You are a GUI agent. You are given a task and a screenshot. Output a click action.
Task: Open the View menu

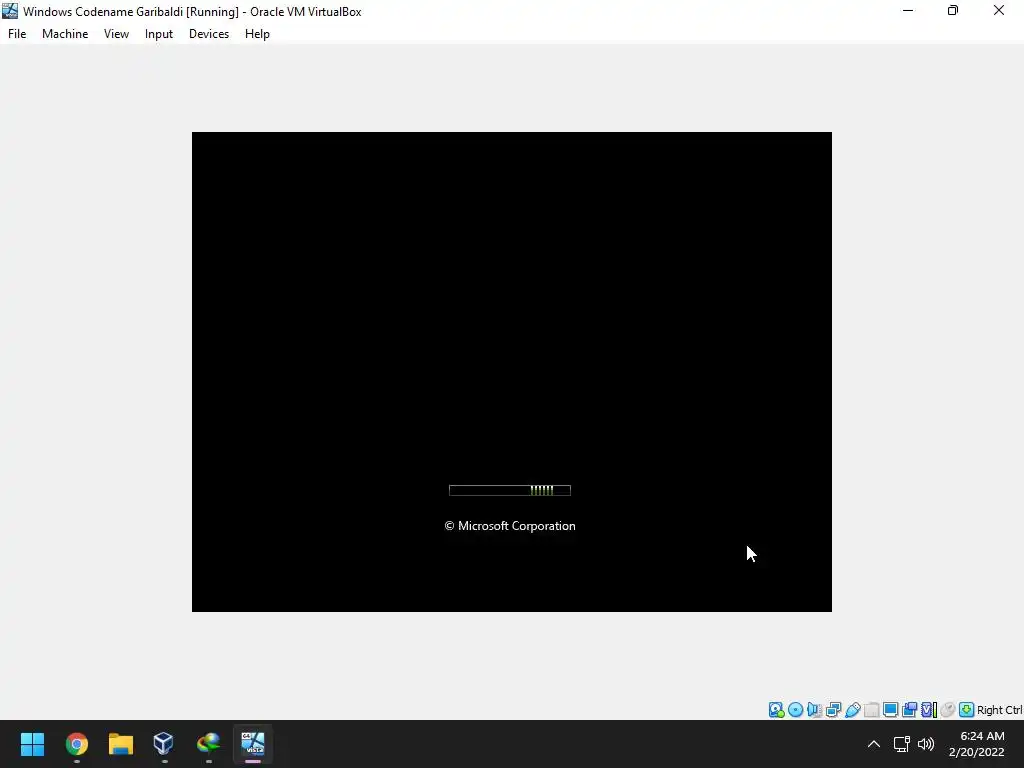116,34
